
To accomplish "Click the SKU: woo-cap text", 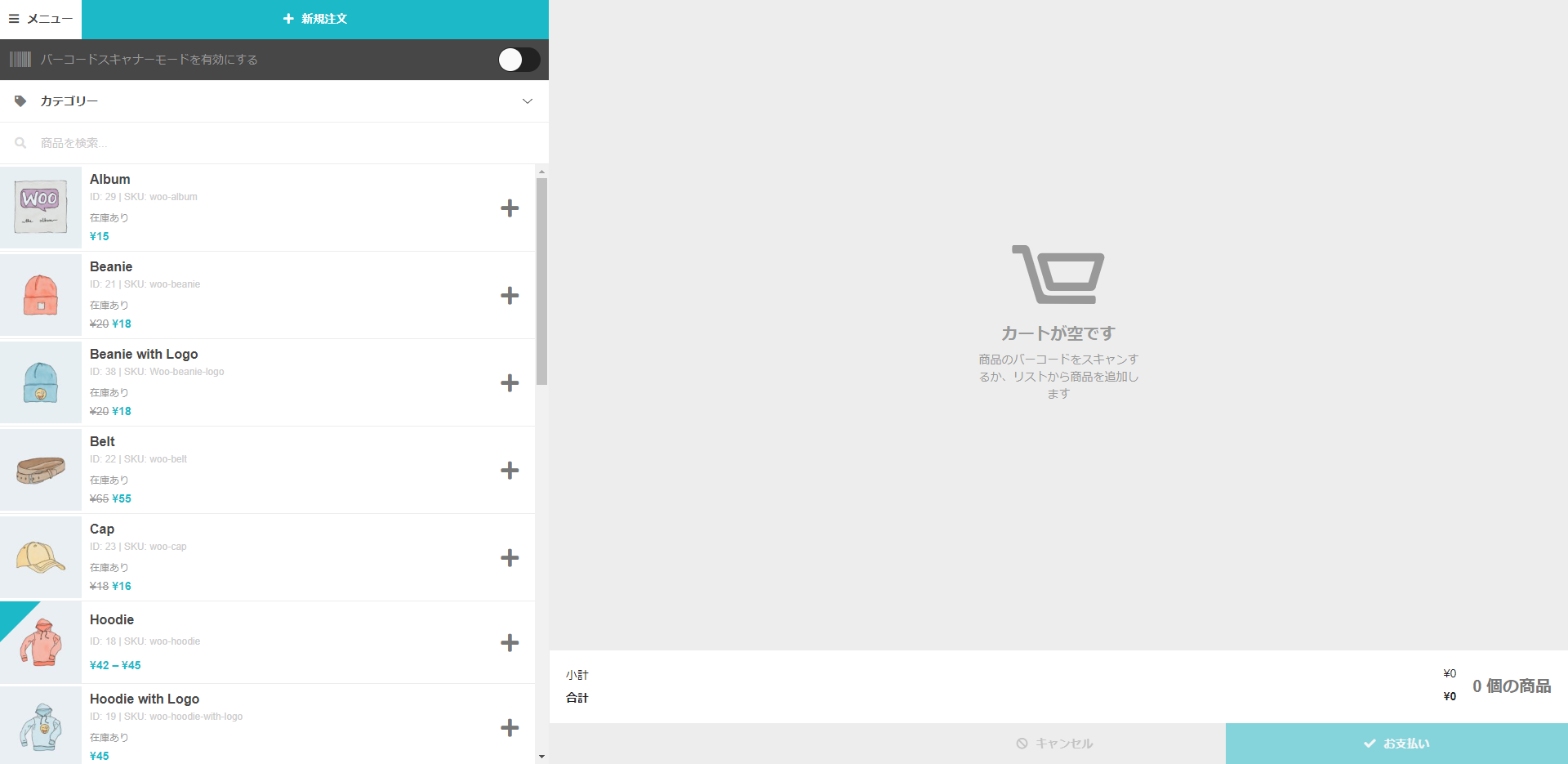I will click(155, 547).
